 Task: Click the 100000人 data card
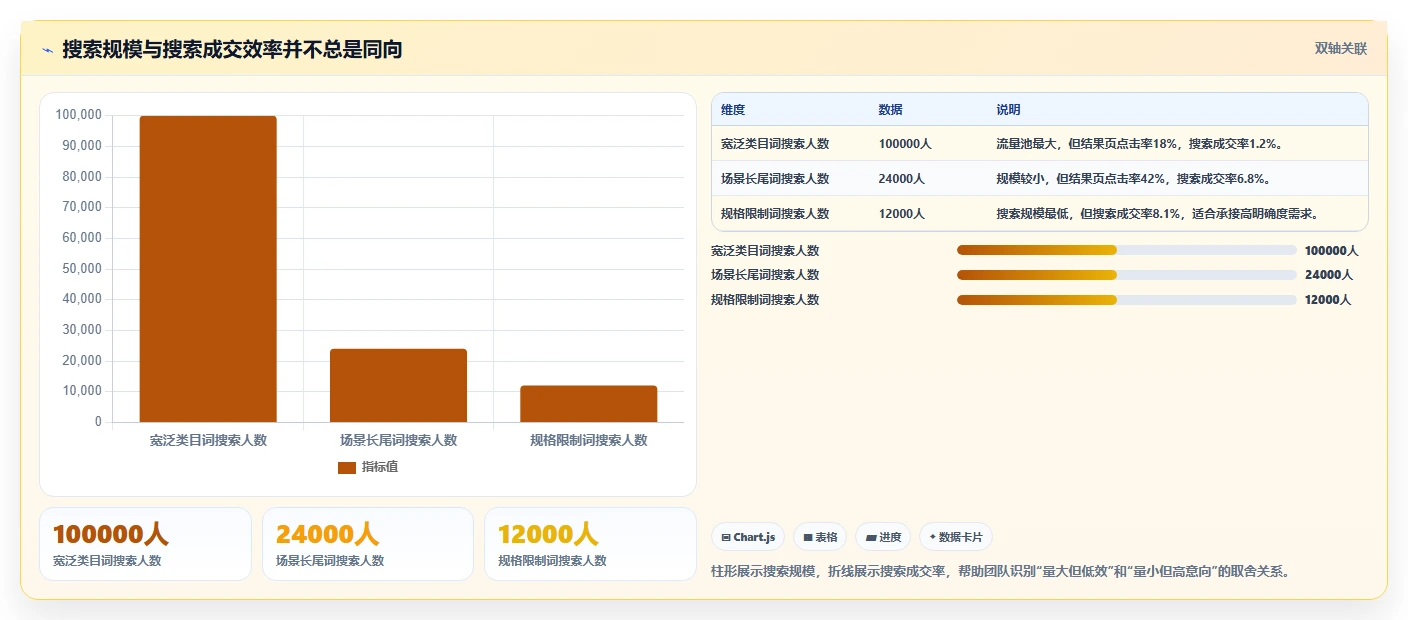coord(145,544)
